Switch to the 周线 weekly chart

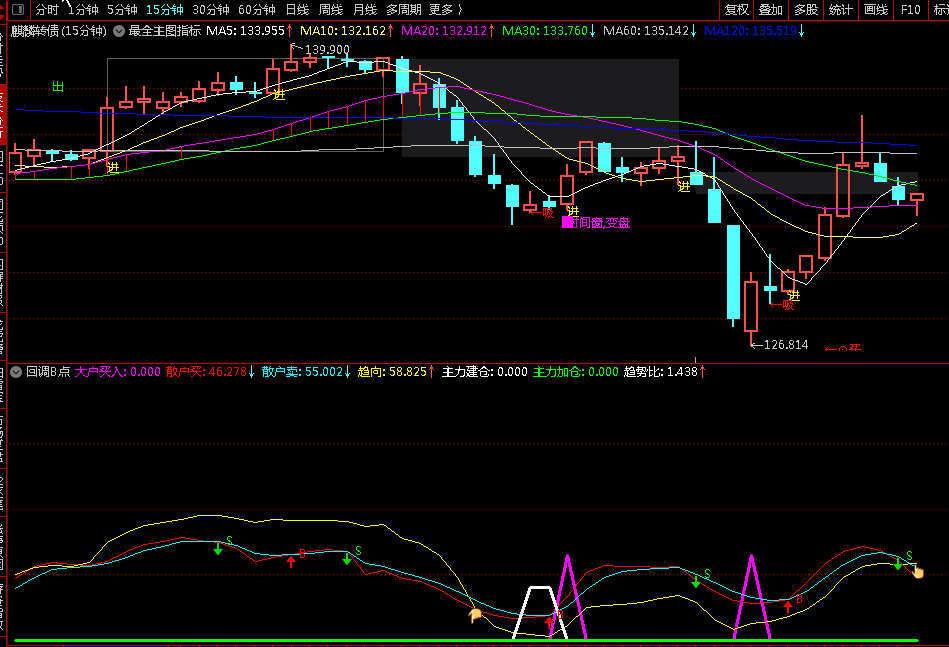(331, 10)
